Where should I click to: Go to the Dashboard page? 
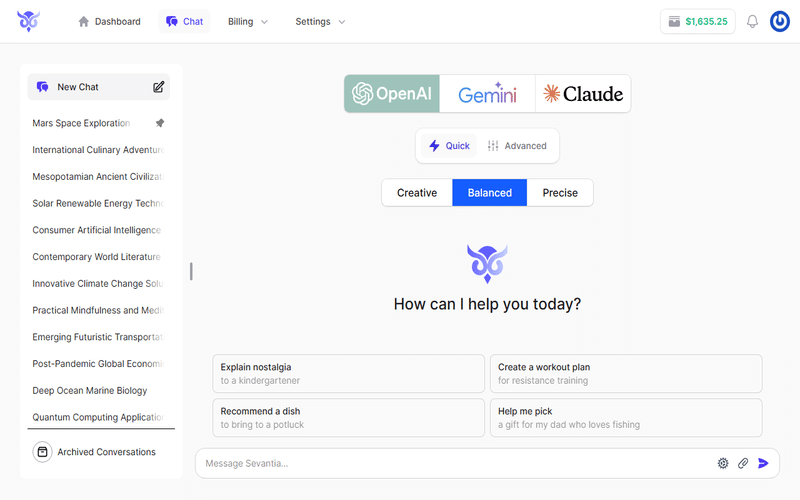(109, 22)
